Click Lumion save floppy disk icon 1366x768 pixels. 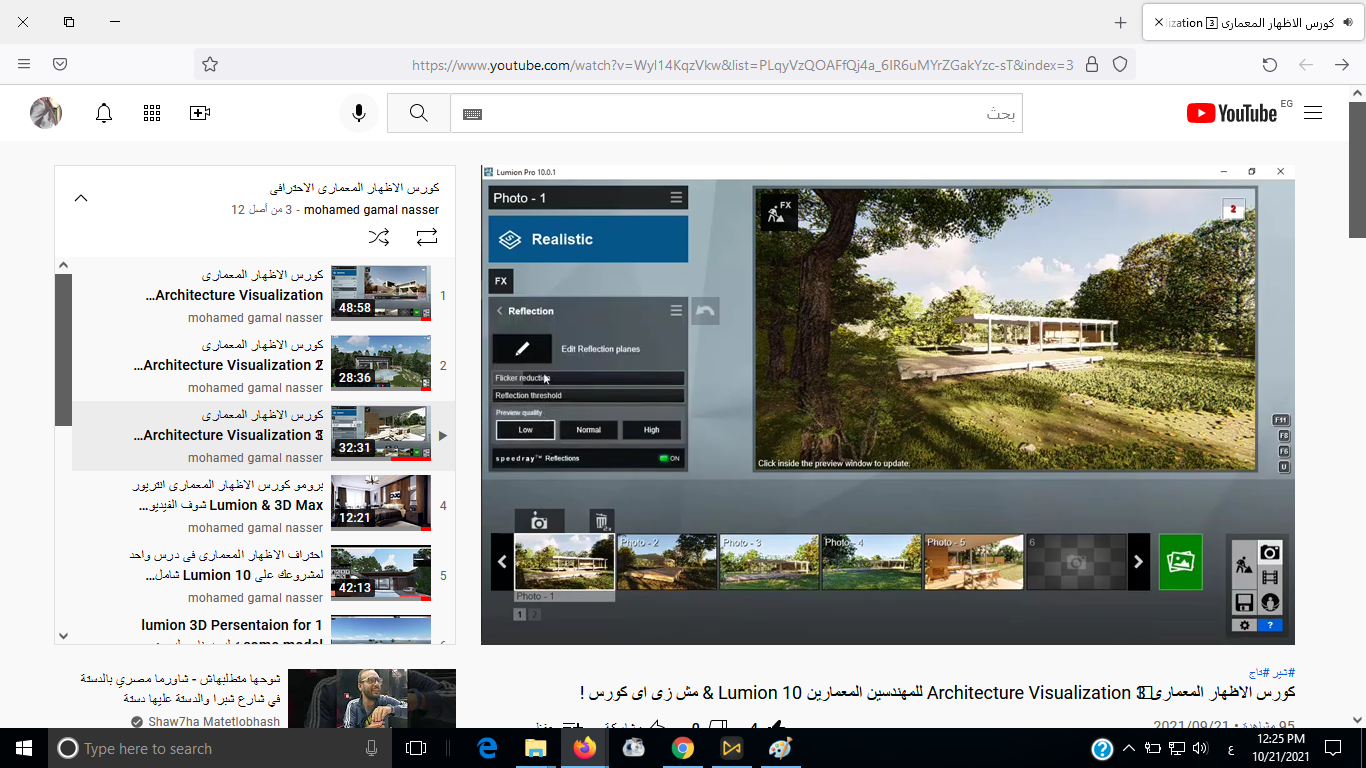point(1244,603)
